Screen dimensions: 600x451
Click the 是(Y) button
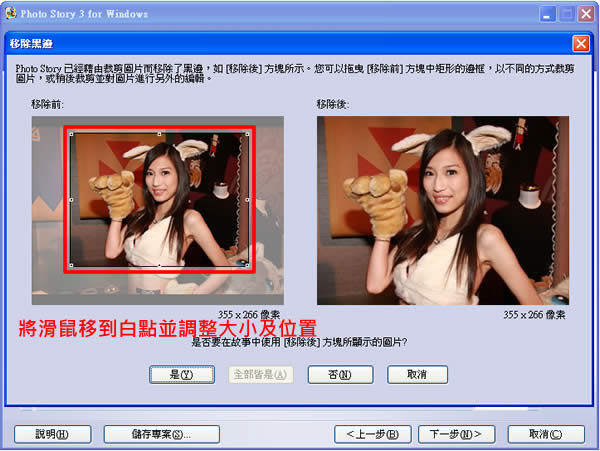click(182, 374)
